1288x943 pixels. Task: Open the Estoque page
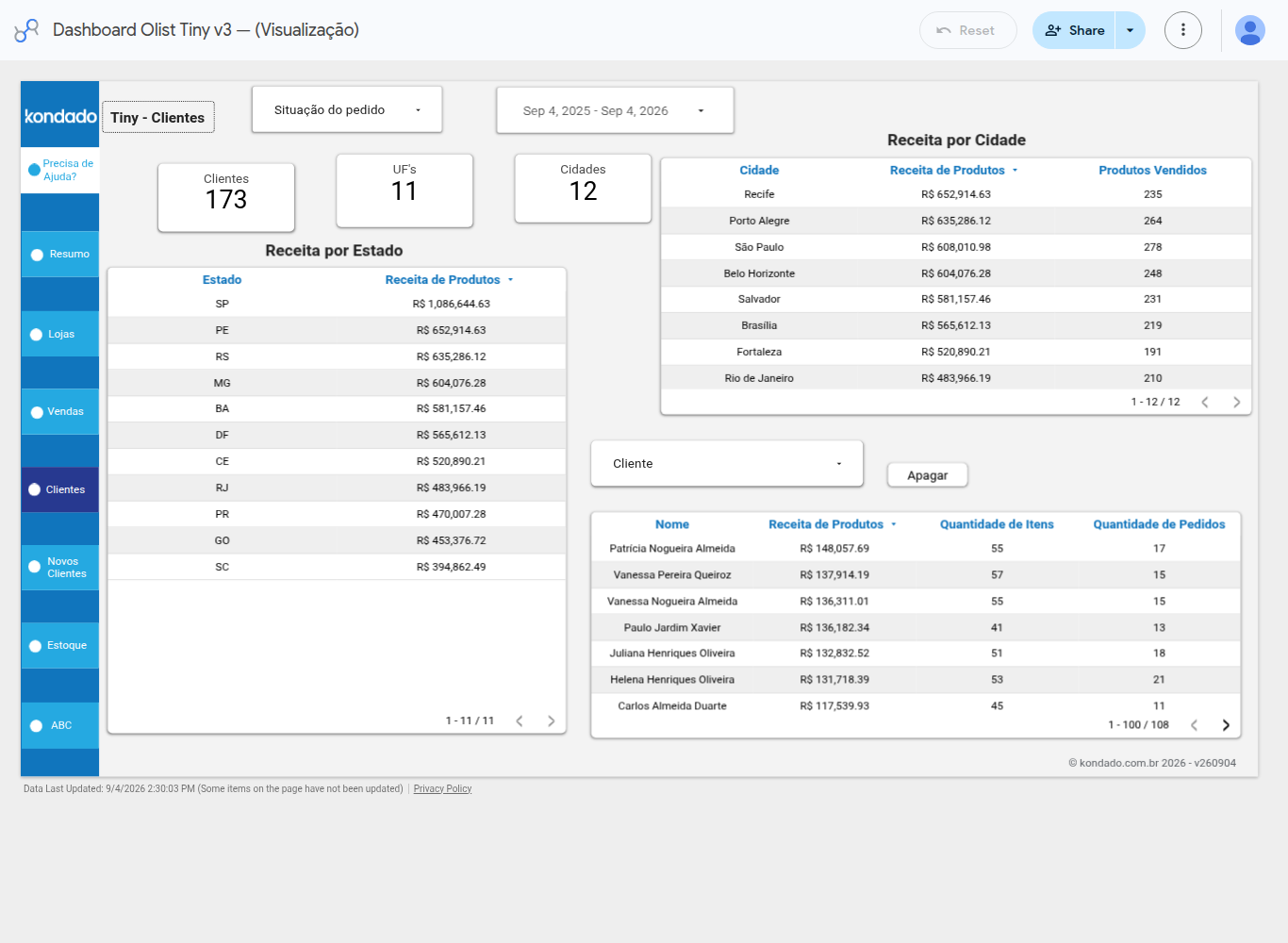click(x=60, y=646)
